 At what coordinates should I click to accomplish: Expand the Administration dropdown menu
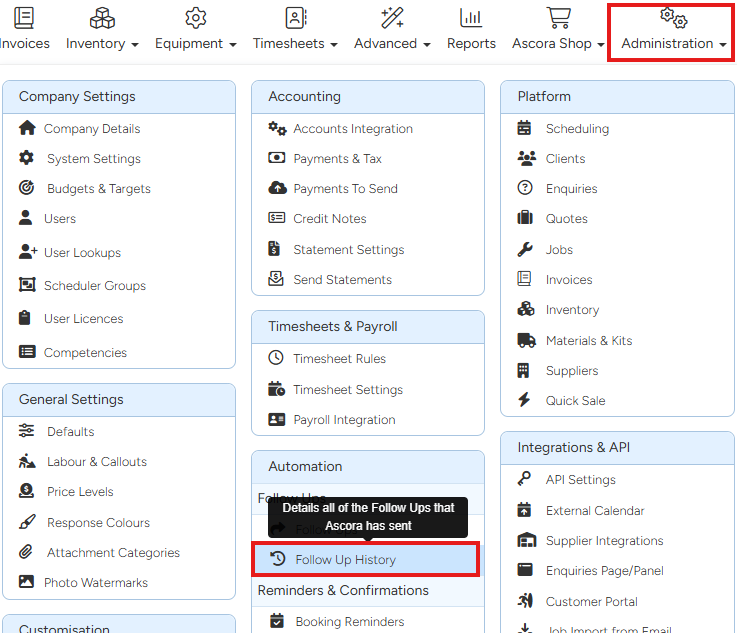pyautogui.click(x=673, y=43)
